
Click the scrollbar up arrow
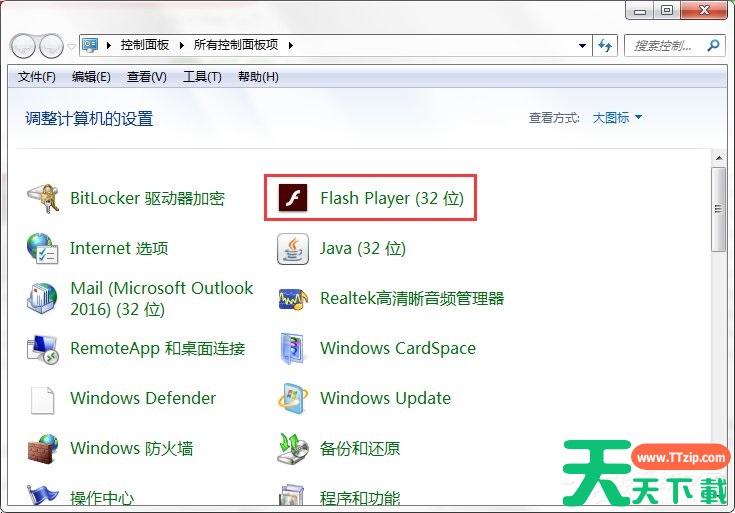click(718, 158)
